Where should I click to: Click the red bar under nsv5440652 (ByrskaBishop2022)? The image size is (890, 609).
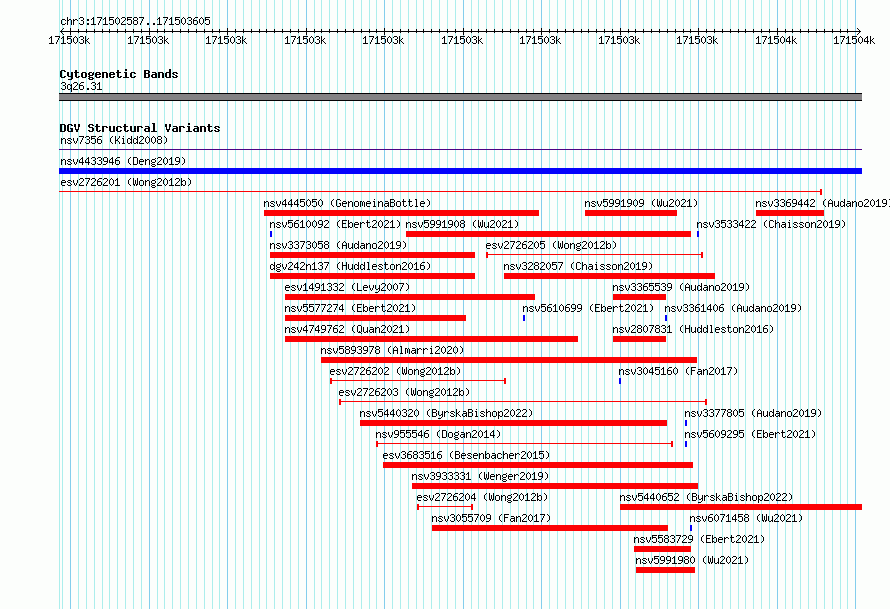pyautogui.click(x=741, y=507)
